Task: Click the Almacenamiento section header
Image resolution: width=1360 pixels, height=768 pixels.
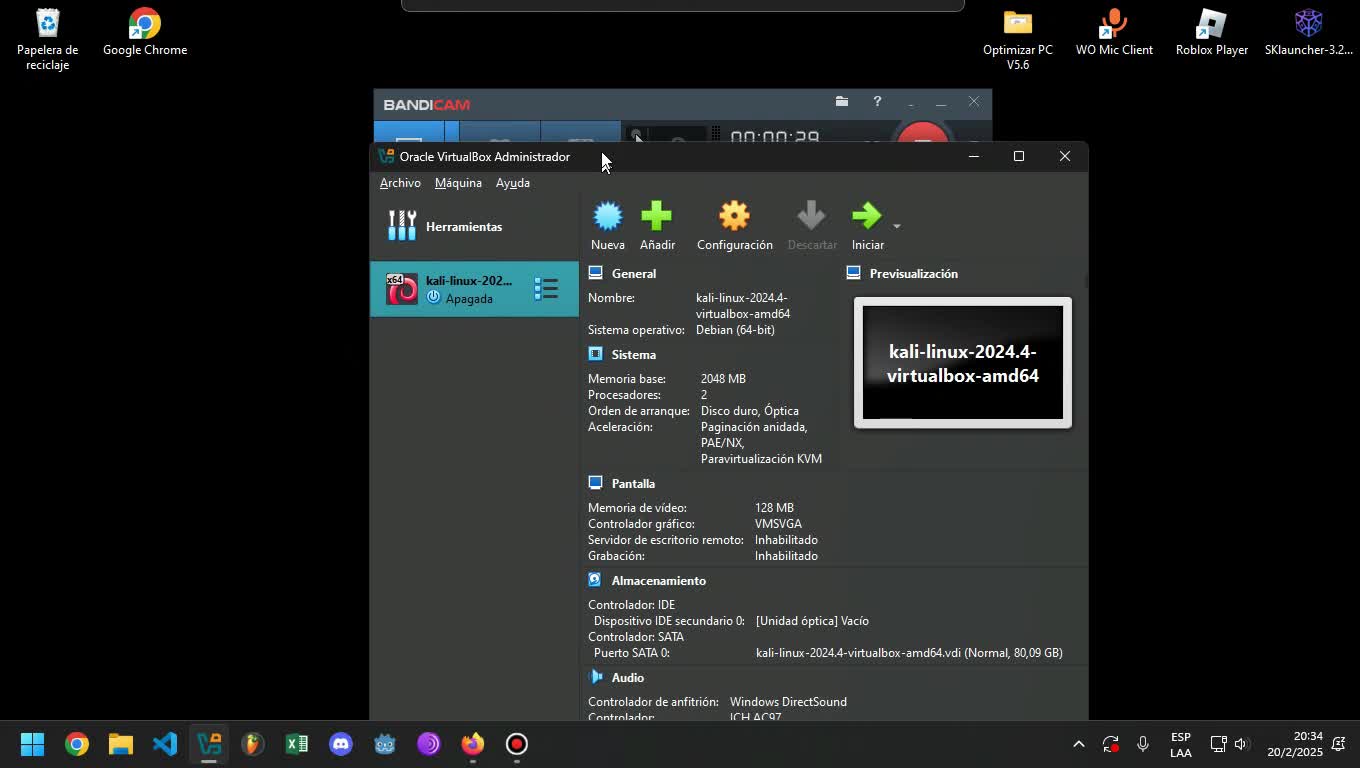Action: [x=659, y=580]
